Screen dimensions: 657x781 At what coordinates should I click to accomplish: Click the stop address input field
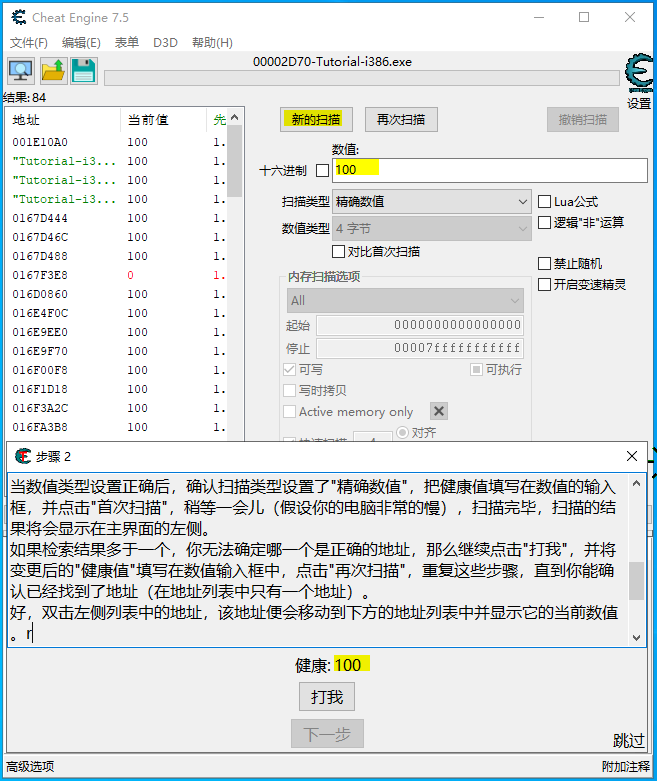coord(420,348)
